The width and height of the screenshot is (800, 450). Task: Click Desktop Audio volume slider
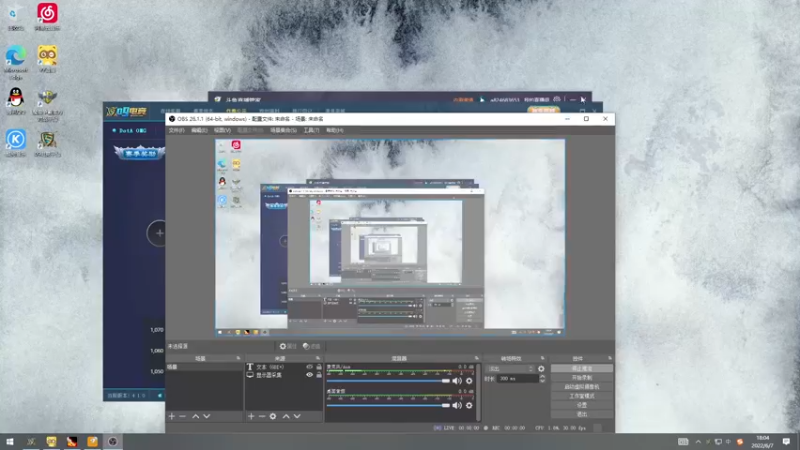(388, 405)
